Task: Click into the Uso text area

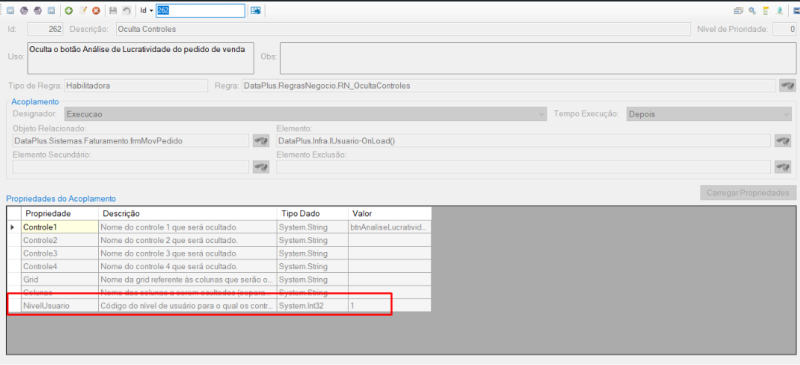Action: click(x=140, y=58)
